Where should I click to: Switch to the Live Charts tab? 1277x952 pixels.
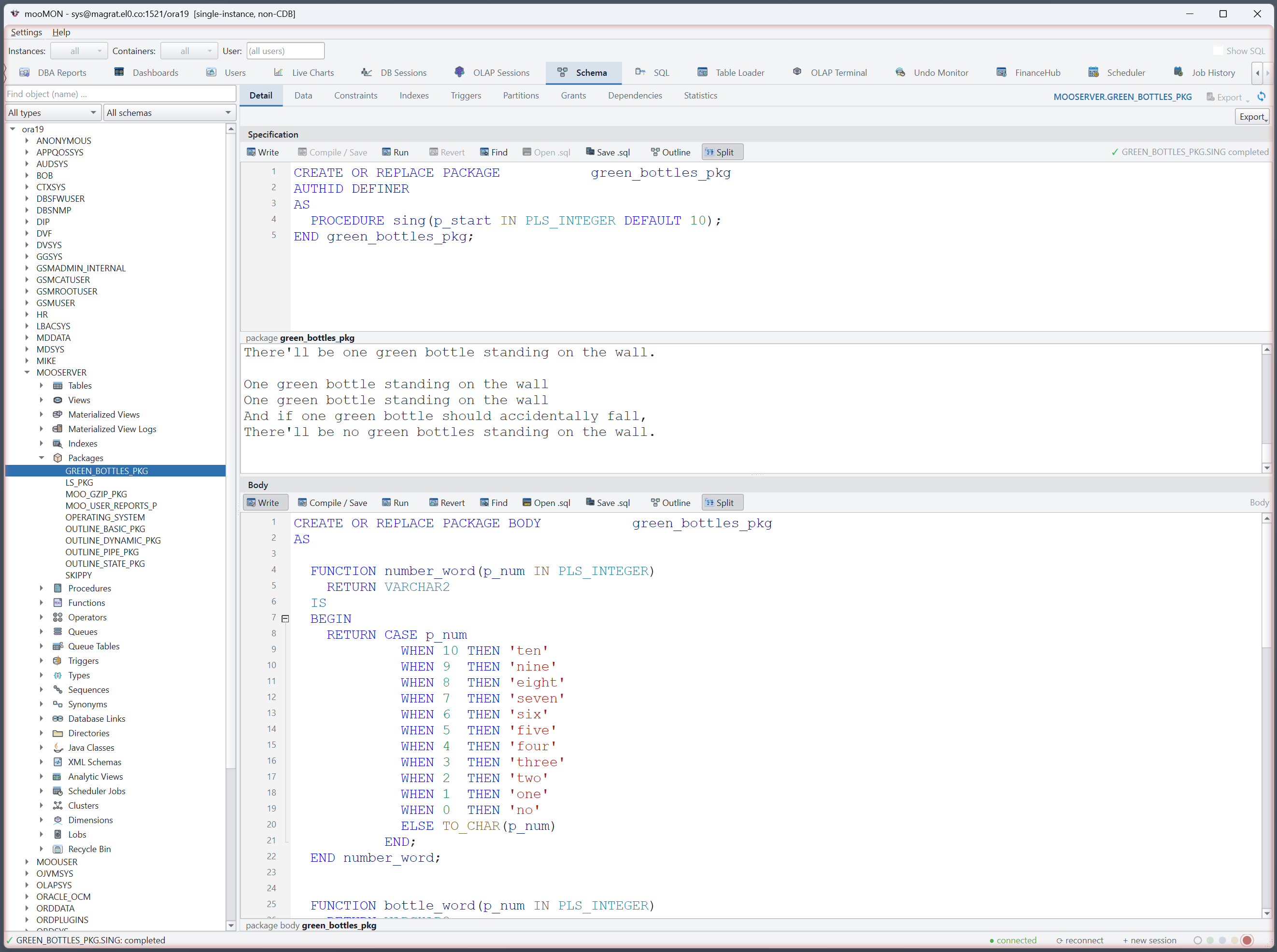(304, 72)
